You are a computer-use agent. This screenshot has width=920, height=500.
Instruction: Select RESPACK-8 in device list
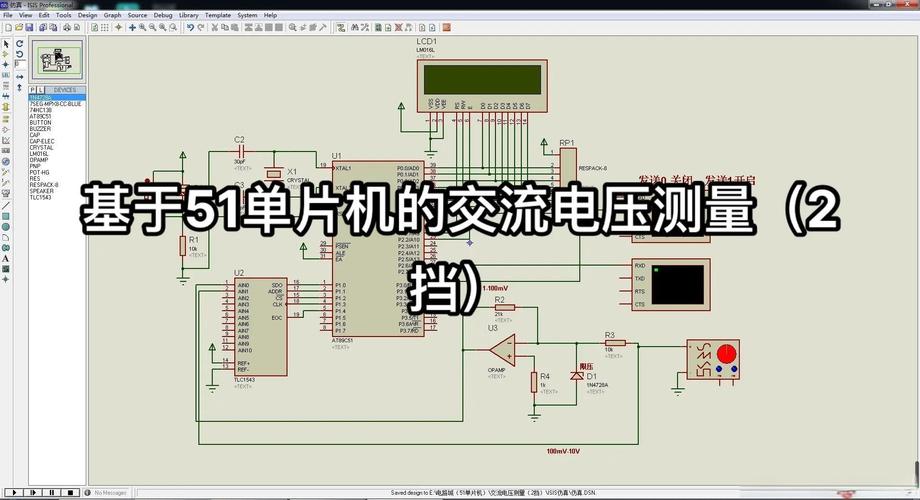coord(44,185)
